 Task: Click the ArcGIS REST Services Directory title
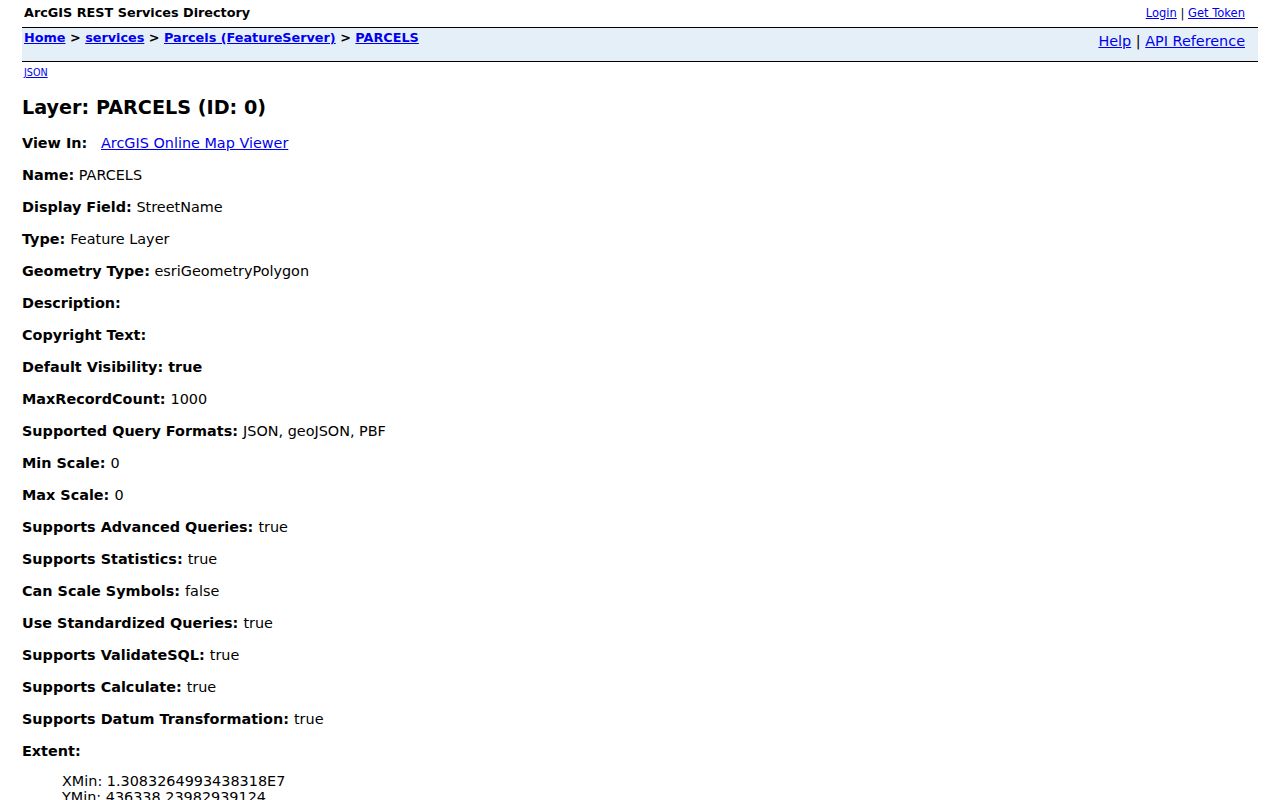pyautogui.click(x=137, y=13)
